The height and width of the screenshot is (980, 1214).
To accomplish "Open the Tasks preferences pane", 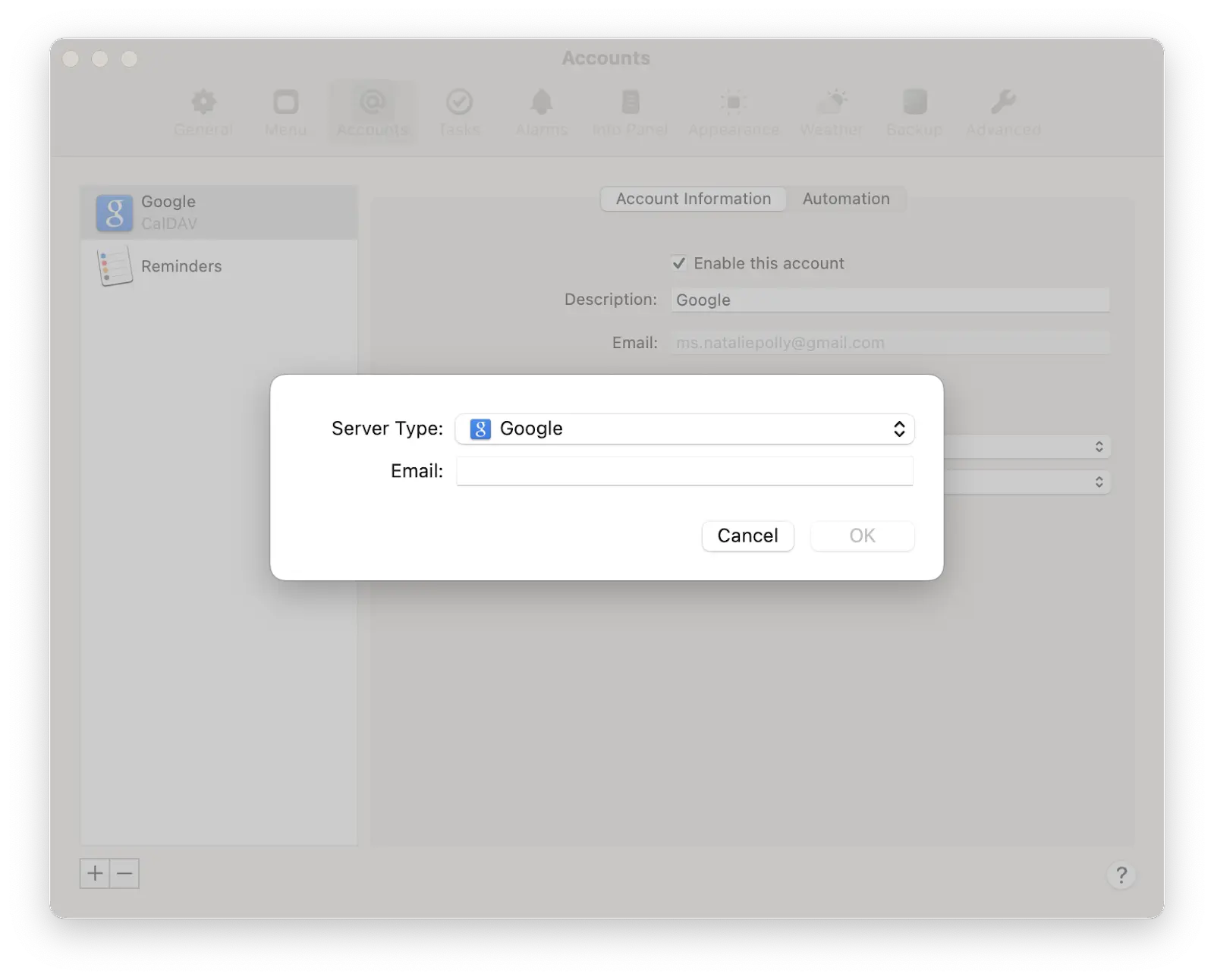I will click(x=459, y=112).
